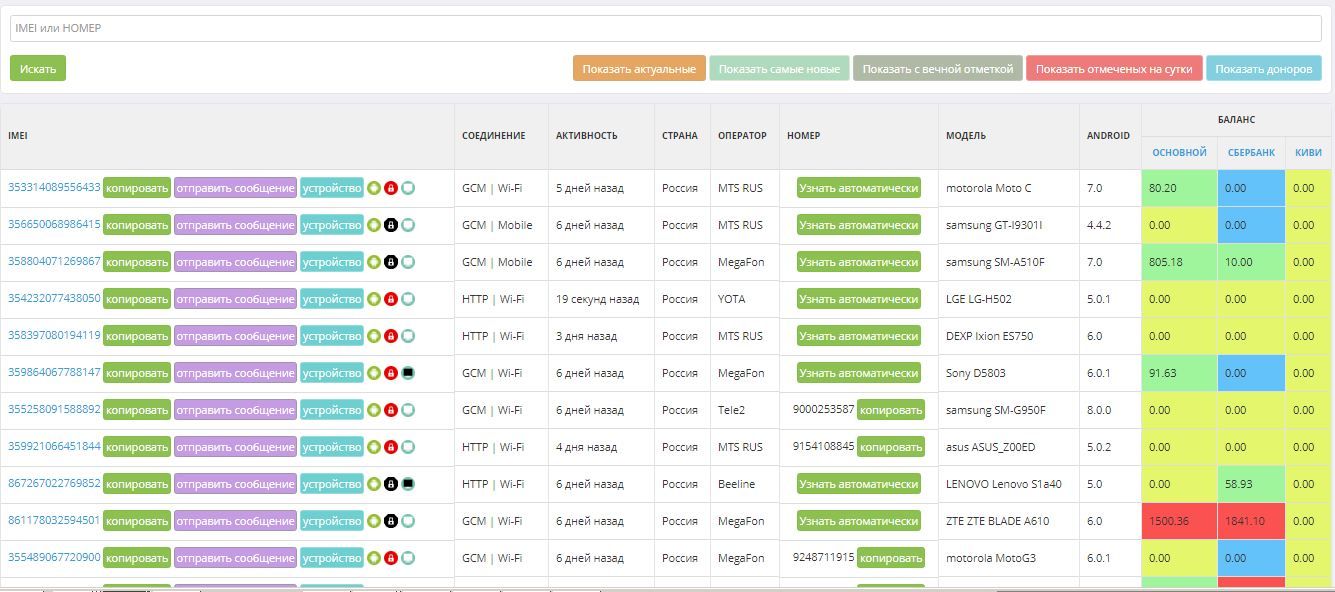Open IMEI link 358804071269867

[x=54, y=261]
